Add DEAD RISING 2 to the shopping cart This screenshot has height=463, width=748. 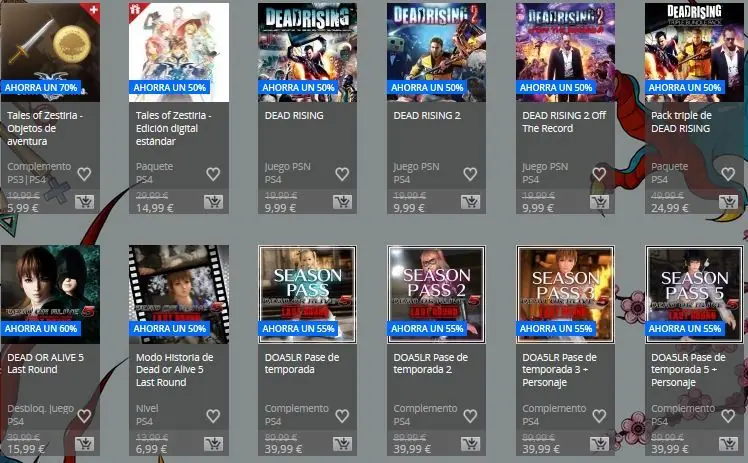pos(470,202)
